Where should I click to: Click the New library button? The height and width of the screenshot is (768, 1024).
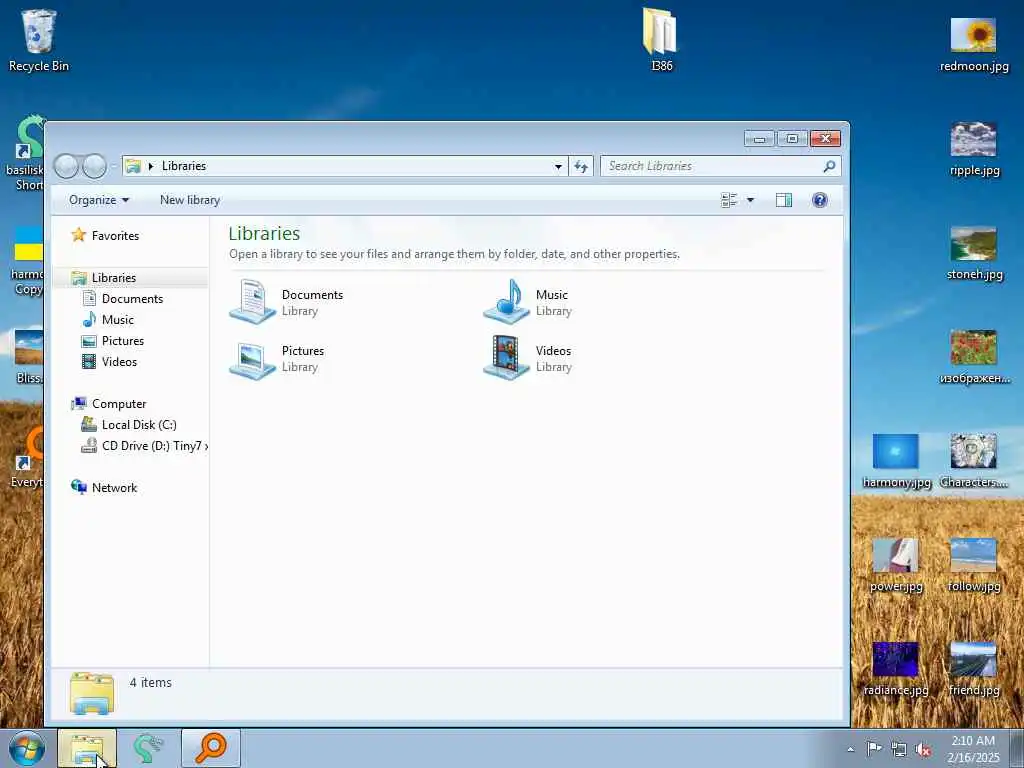click(x=190, y=200)
